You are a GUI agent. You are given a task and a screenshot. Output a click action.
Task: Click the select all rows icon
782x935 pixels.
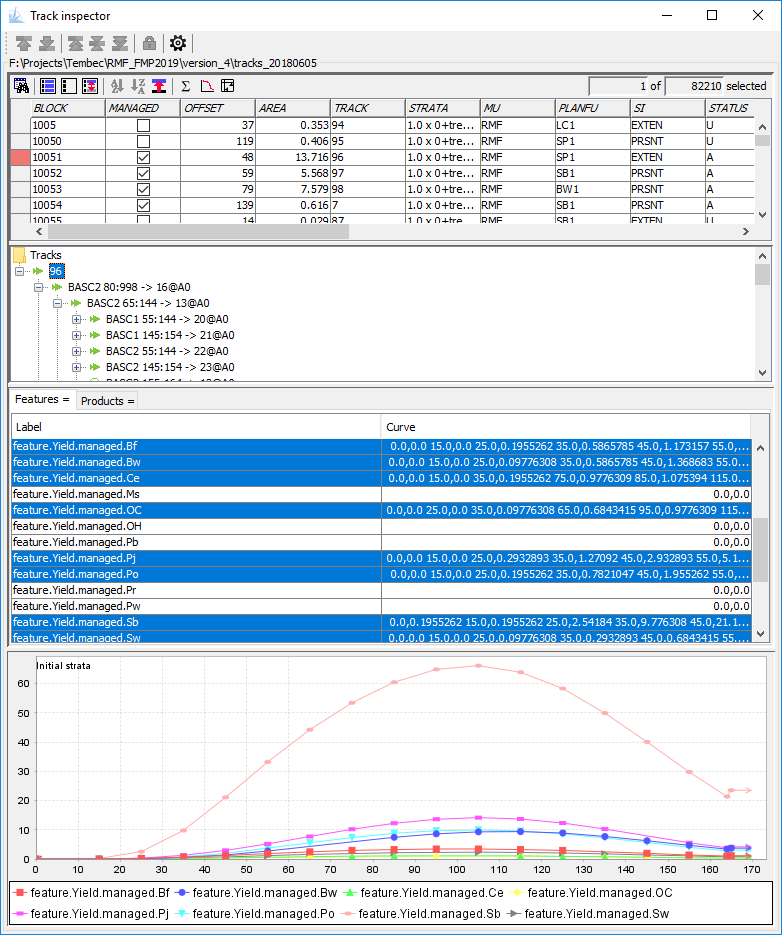(x=47, y=86)
